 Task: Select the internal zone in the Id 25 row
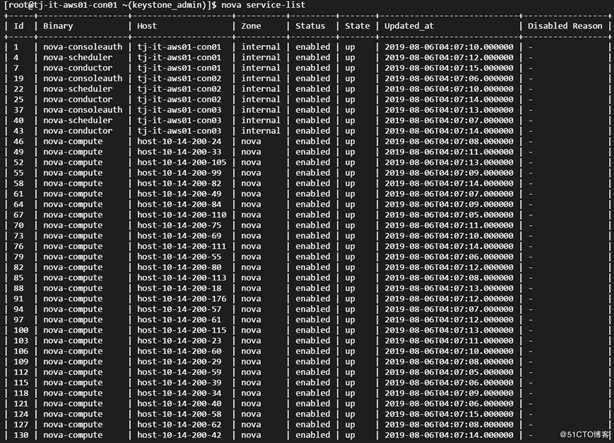click(x=261, y=99)
